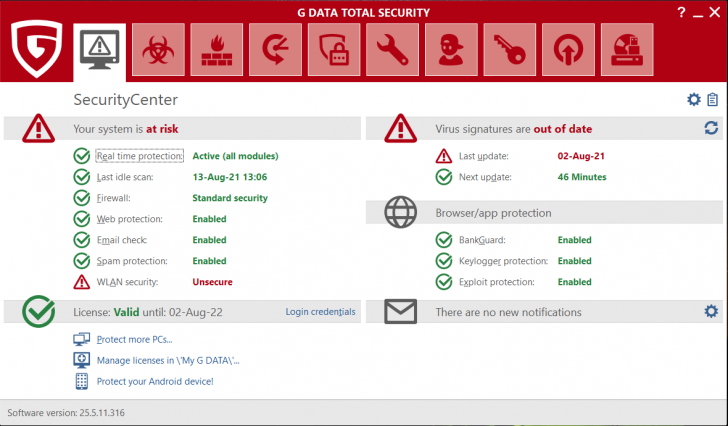Screen dimensions: 728x426
Task: Click the Android device phone icon
Action: click(x=82, y=381)
